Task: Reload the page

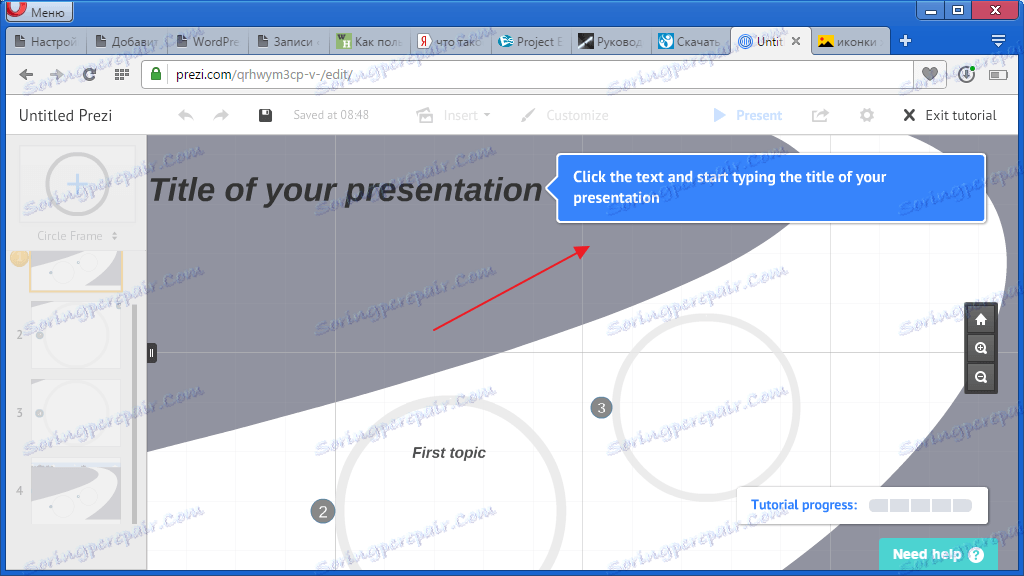Action: coord(89,74)
